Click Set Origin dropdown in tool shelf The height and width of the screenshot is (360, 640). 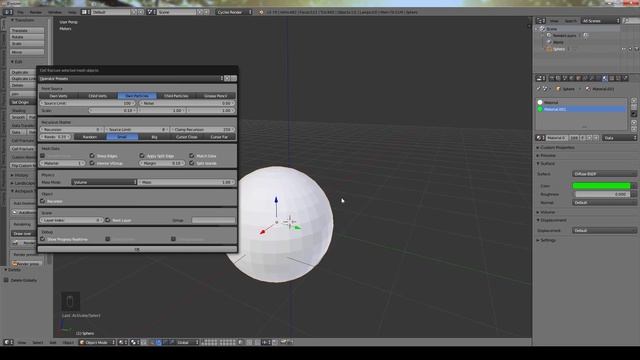[24, 102]
